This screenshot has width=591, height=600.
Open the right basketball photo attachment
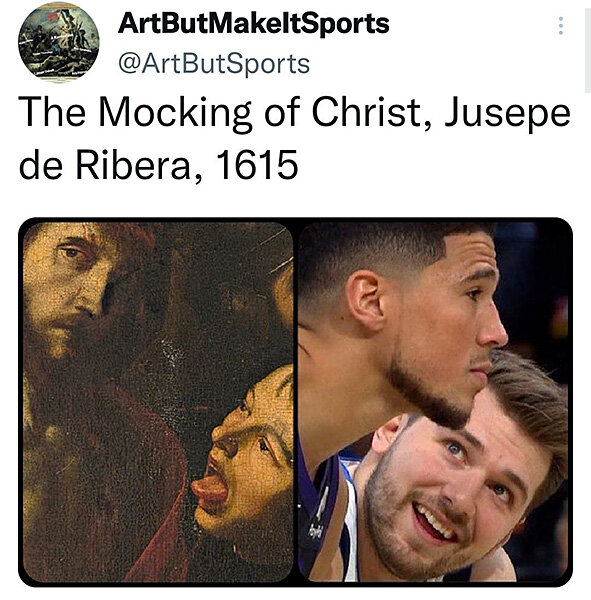(x=433, y=402)
